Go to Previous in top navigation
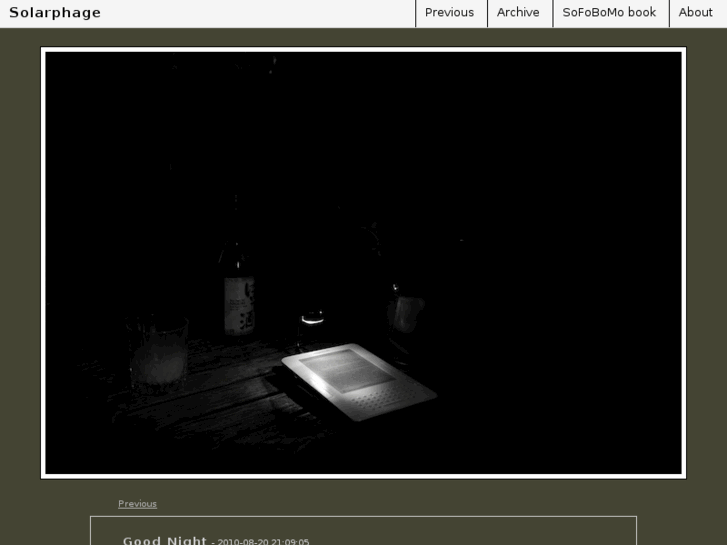This screenshot has height=545, width=727. click(x=449, y=13)
